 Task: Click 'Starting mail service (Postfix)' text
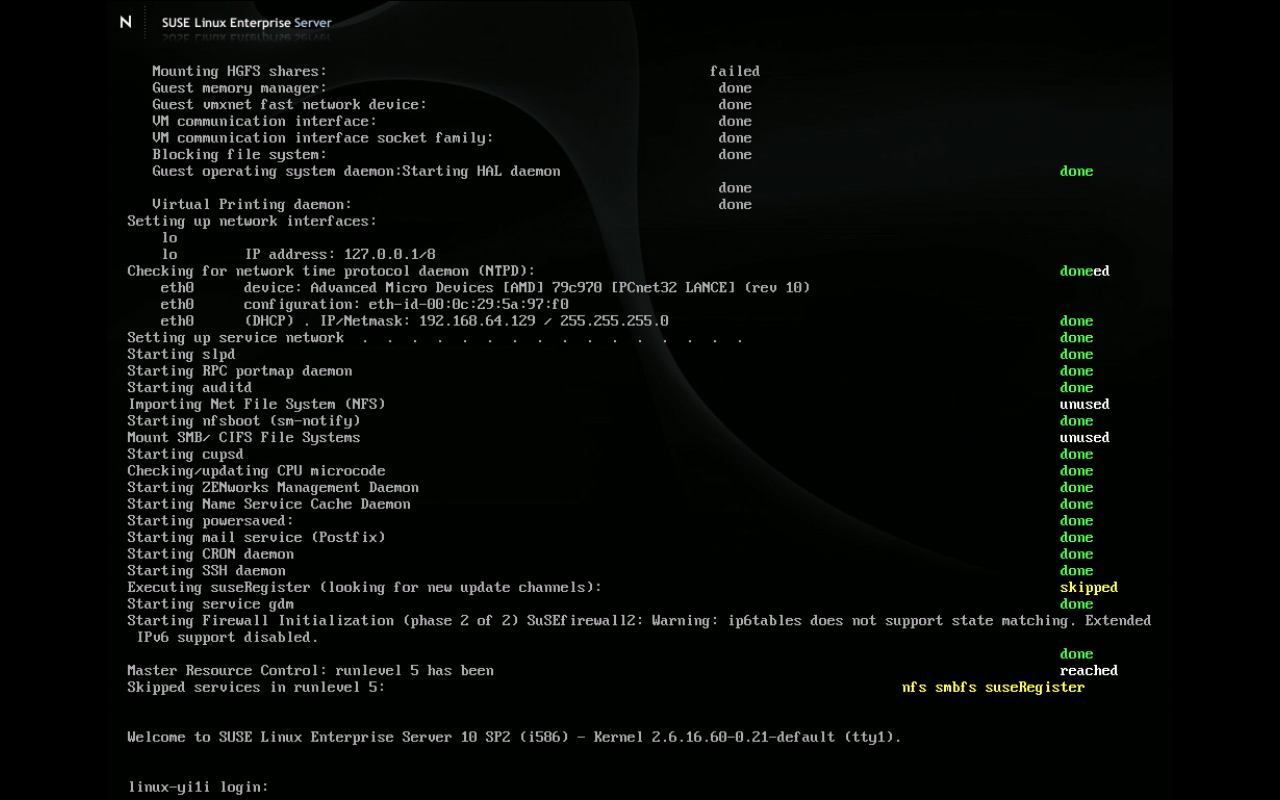[256, 538]
